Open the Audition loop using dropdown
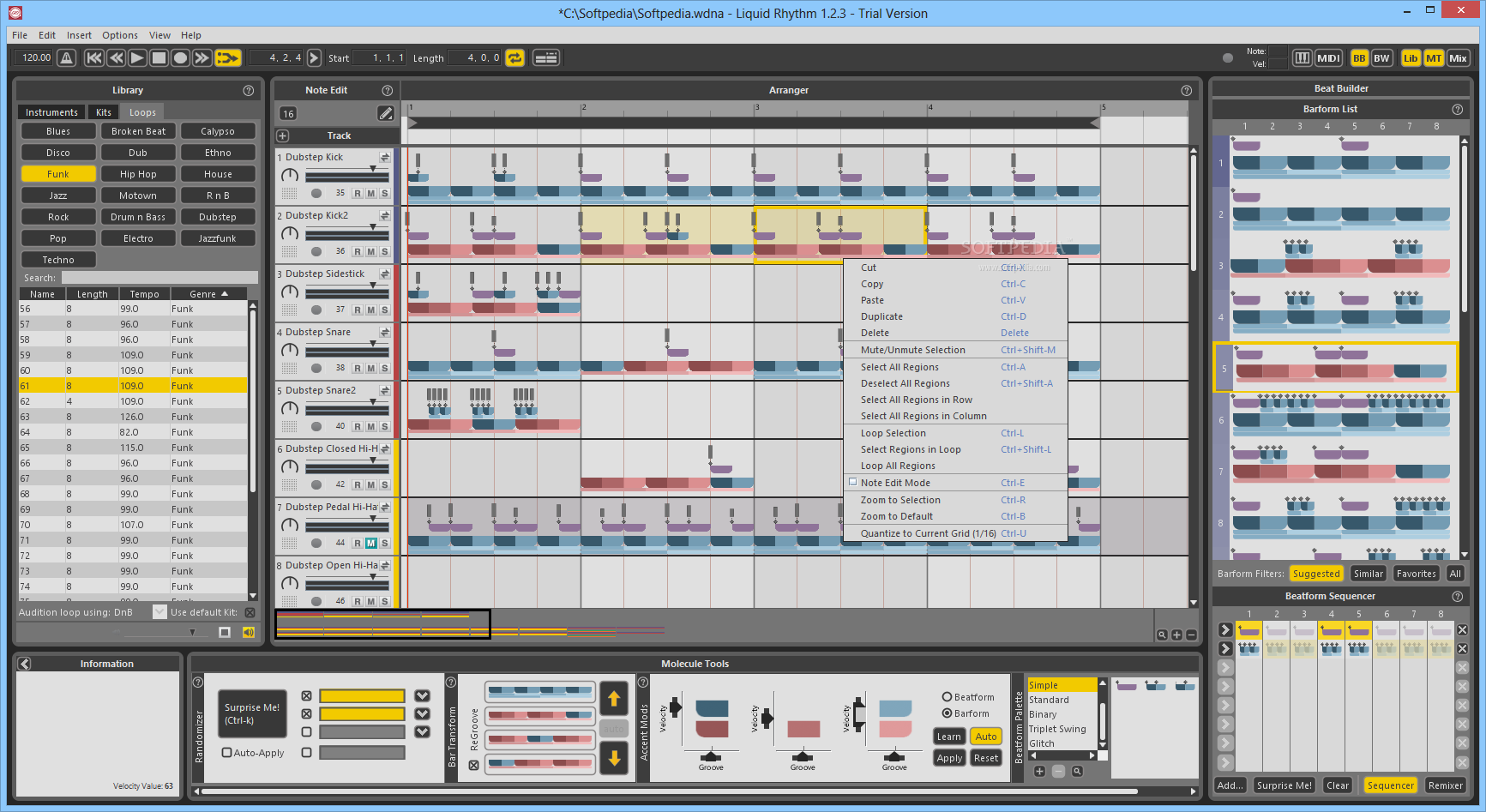The width and height of the screenshot is (1486, 812). tap(159, 612)
